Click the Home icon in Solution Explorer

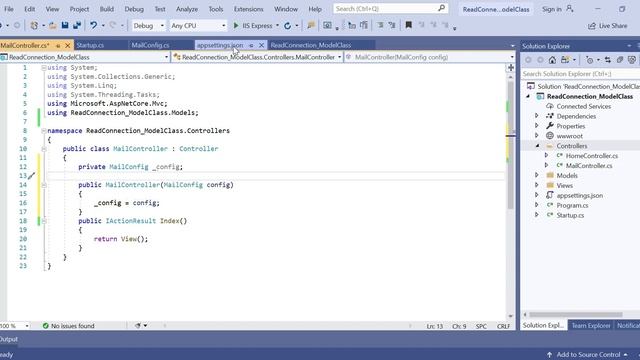pyautogui.click(x=552, y=60)
